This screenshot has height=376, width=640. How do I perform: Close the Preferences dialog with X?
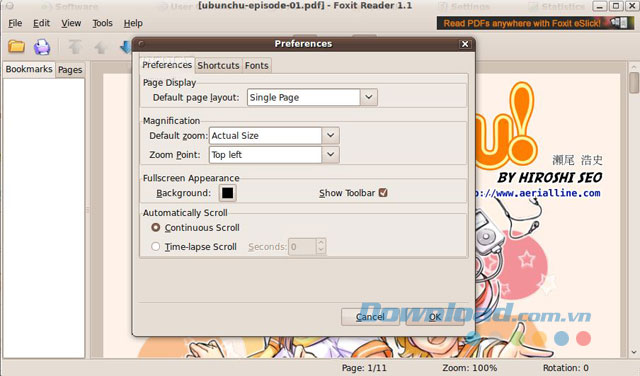pyautogui.click(x=464, y=44)
